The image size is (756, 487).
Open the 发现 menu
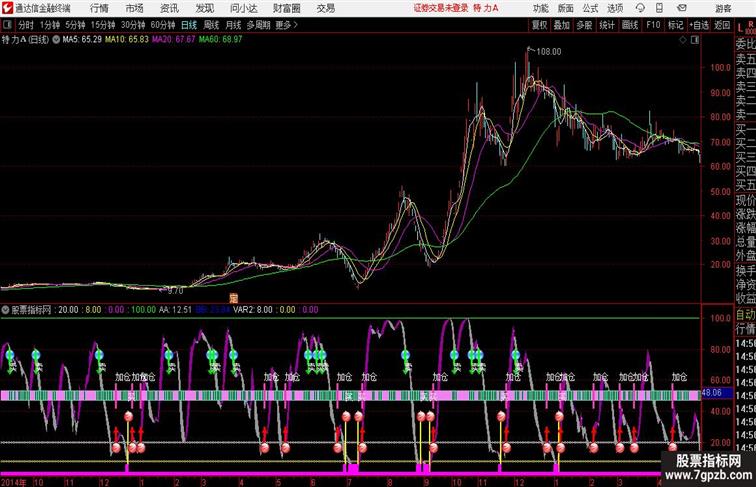tap(204, 8)
